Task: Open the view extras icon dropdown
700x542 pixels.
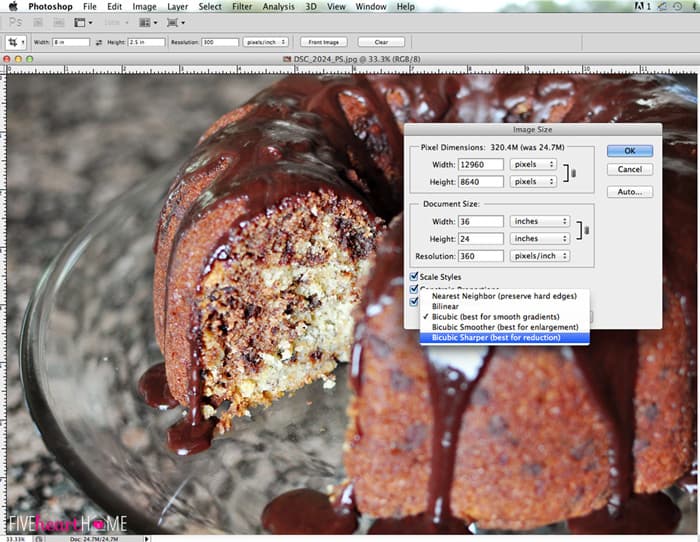Action: coord(83,23)
